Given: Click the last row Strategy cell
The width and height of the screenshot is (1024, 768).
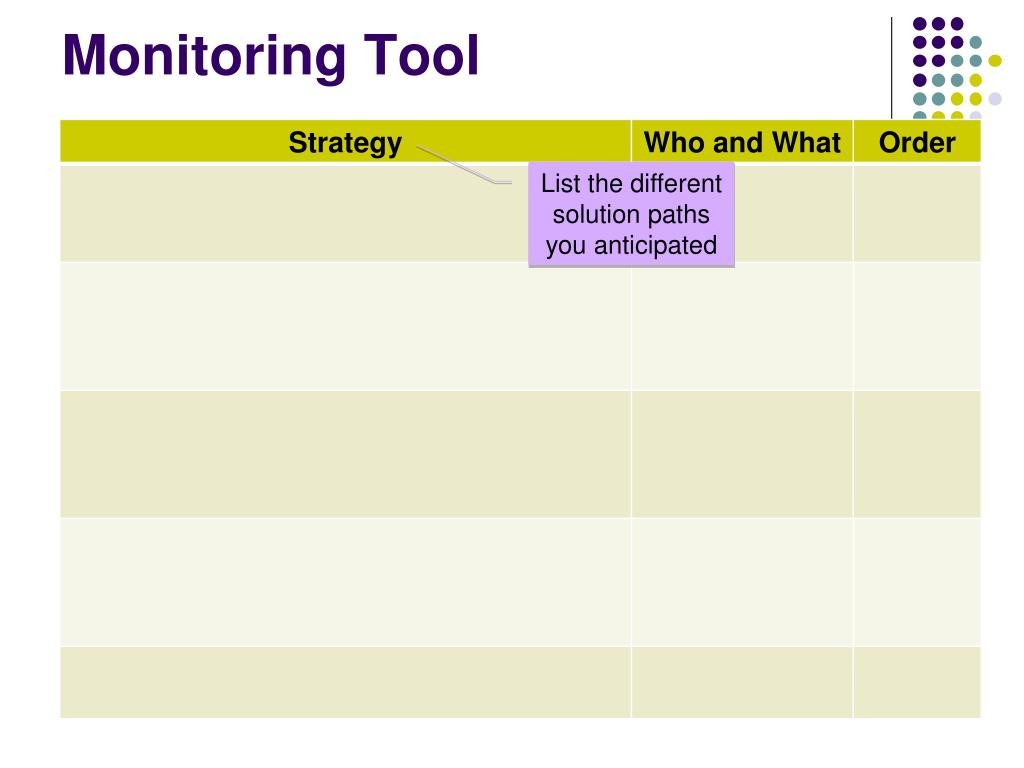Looking at the screenshot, I should (x=345, y=682).
